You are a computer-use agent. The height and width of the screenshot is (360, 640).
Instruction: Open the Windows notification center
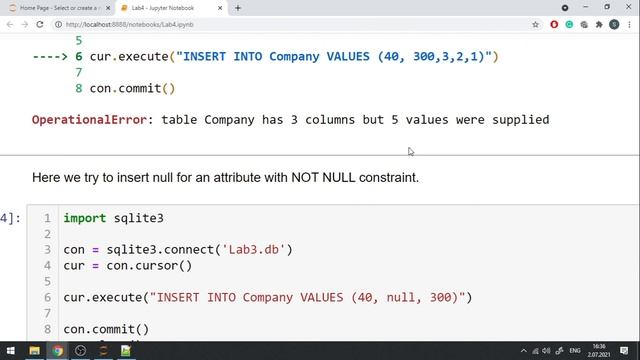pyautogui.click(x=624, y=351)
